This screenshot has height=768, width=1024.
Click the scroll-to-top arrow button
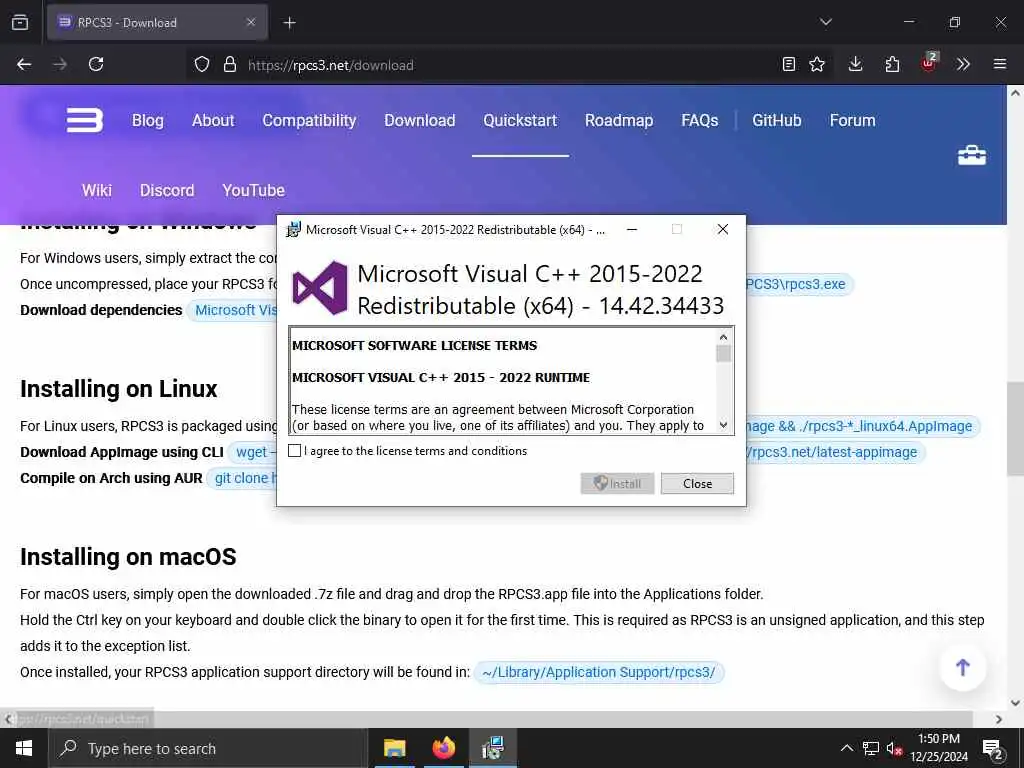point(963,667)
